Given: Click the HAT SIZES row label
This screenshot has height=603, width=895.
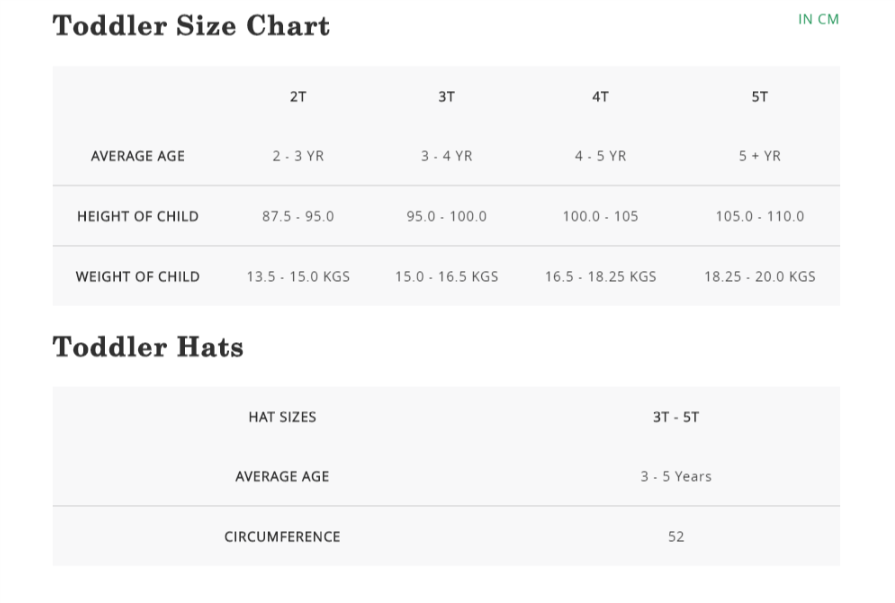Looking at the screenshot, I should point(282,417).
